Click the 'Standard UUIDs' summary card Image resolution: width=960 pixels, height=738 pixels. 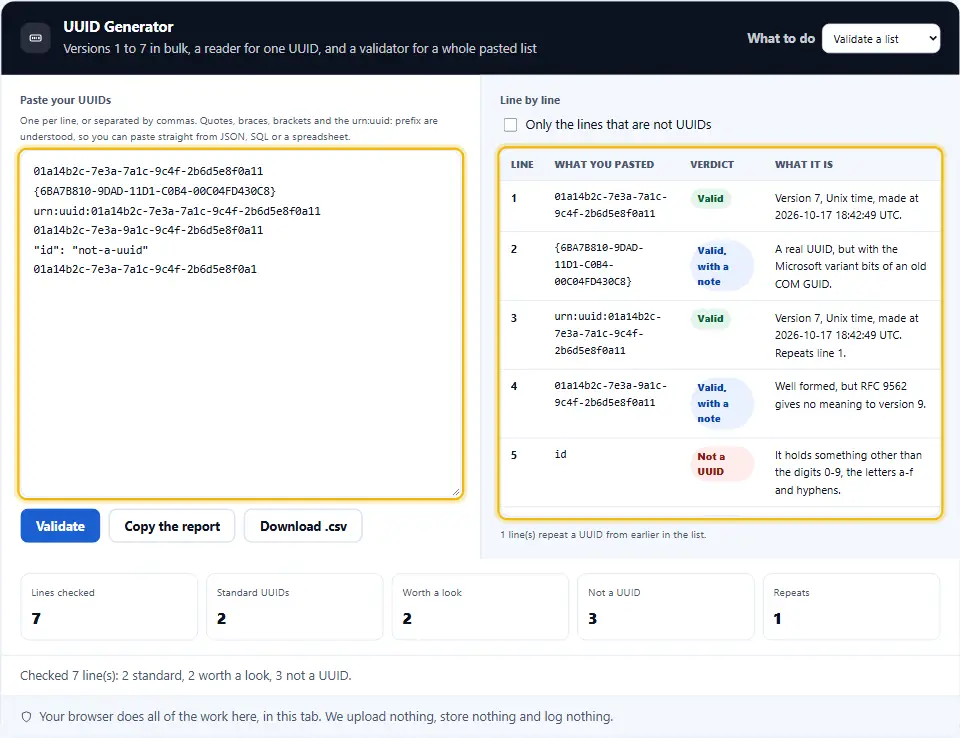tap(294, 607)
